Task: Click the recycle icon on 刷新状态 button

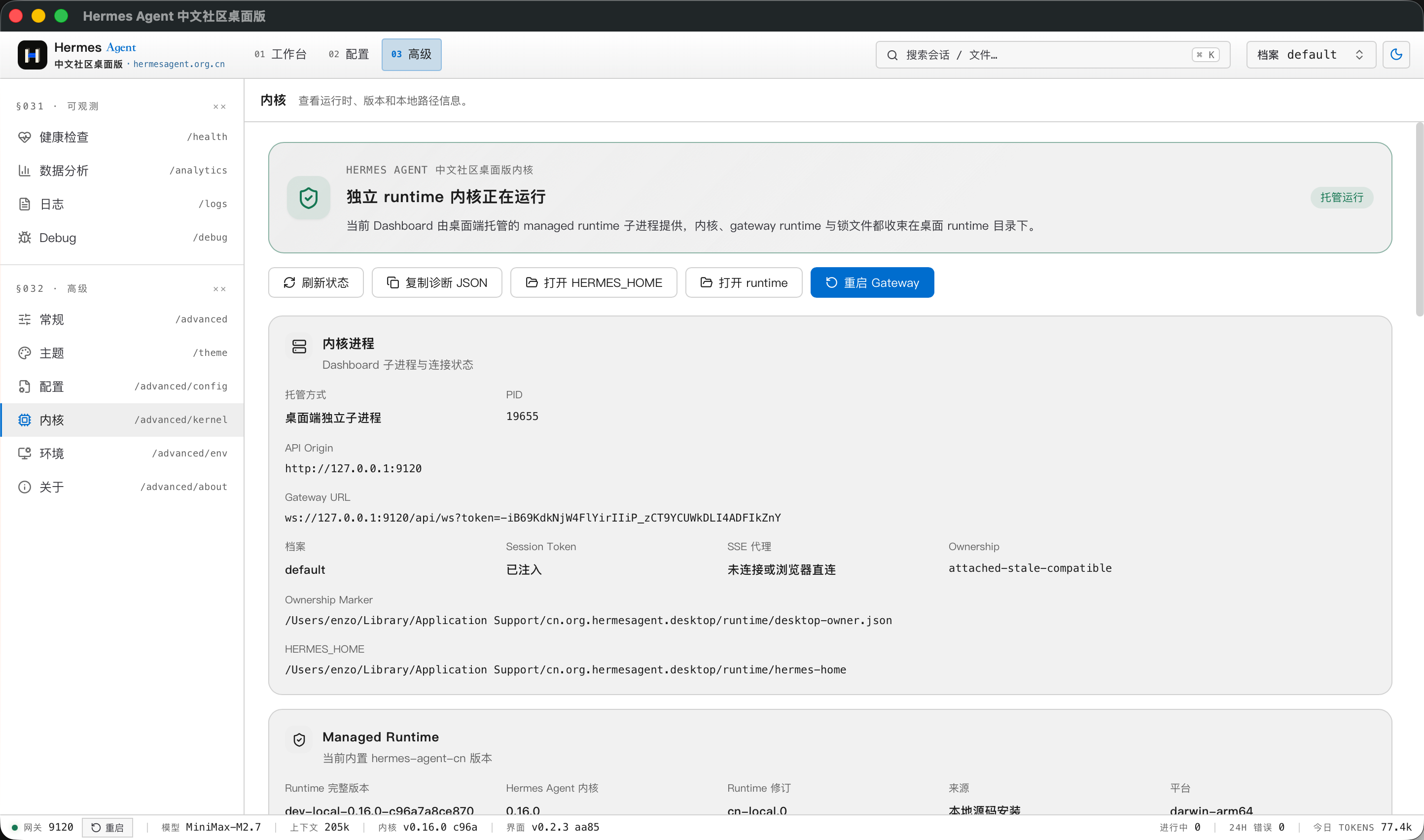Action: coord(289,282)
